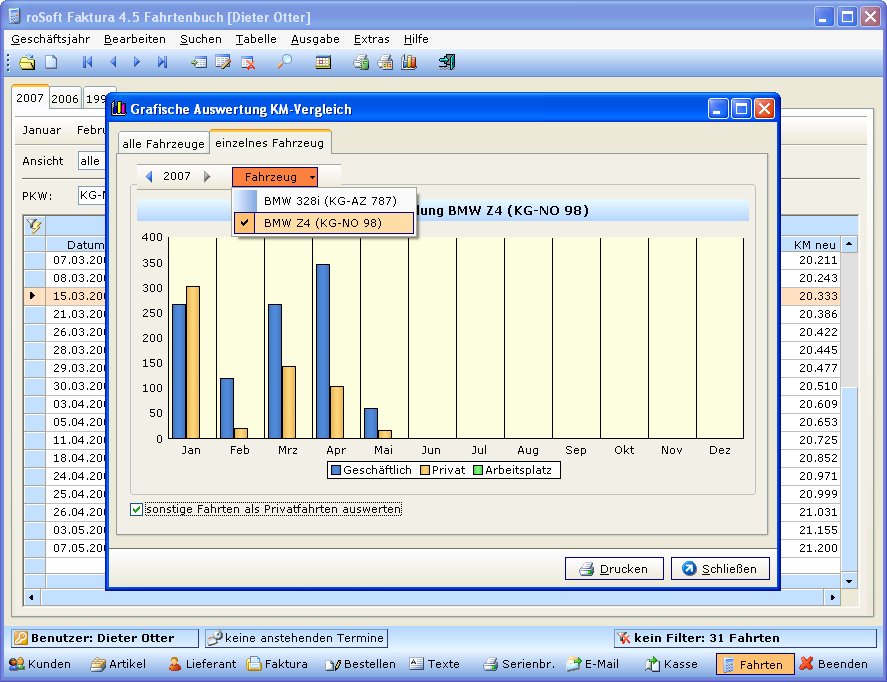
Task: Click the open folder icon in toolbar
Action: [28, 62]
